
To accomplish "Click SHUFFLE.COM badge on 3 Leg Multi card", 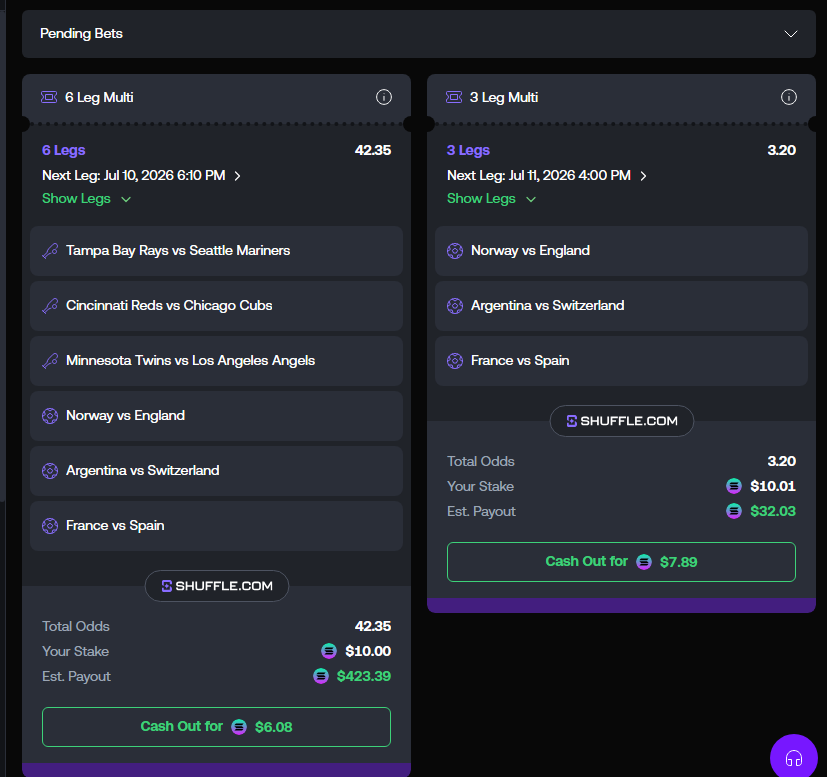I will pos(622,421).
